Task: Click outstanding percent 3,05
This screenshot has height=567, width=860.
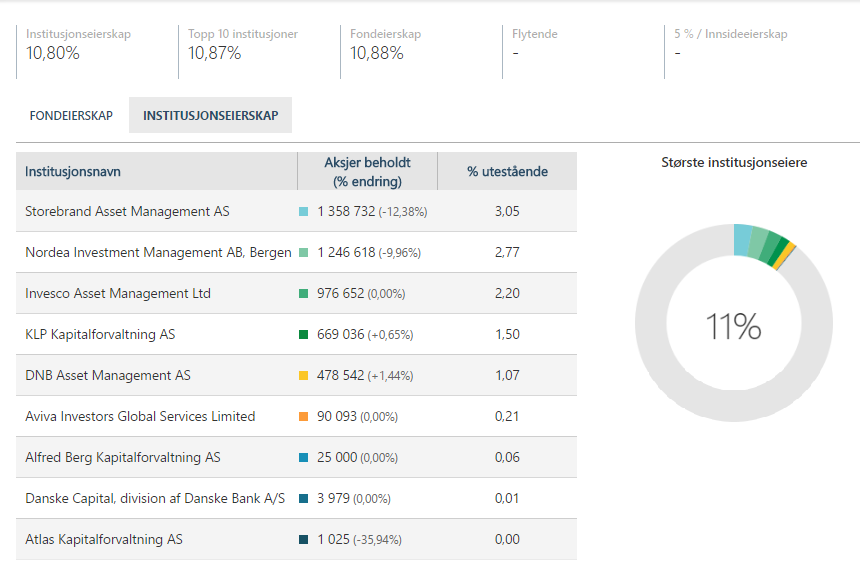Action: pyautogui.click(x=507, y=211)
